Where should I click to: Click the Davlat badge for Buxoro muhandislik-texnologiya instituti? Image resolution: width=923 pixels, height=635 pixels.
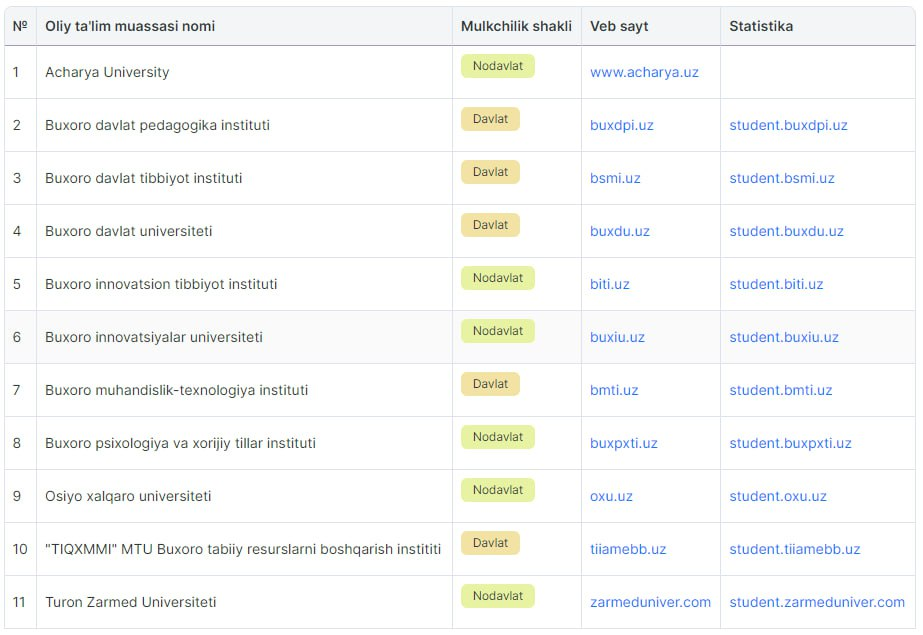click(x=490, y=384)
